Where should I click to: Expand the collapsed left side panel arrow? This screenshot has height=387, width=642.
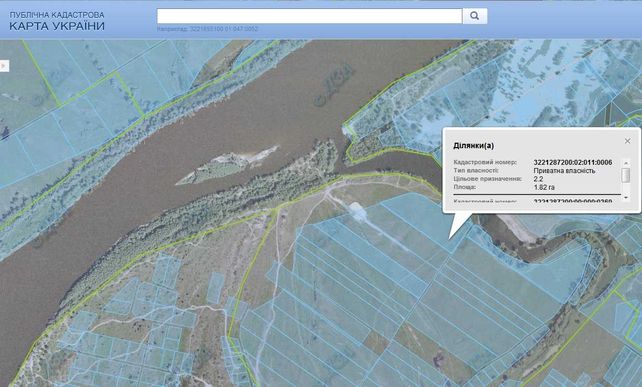(x=4, y=66)
